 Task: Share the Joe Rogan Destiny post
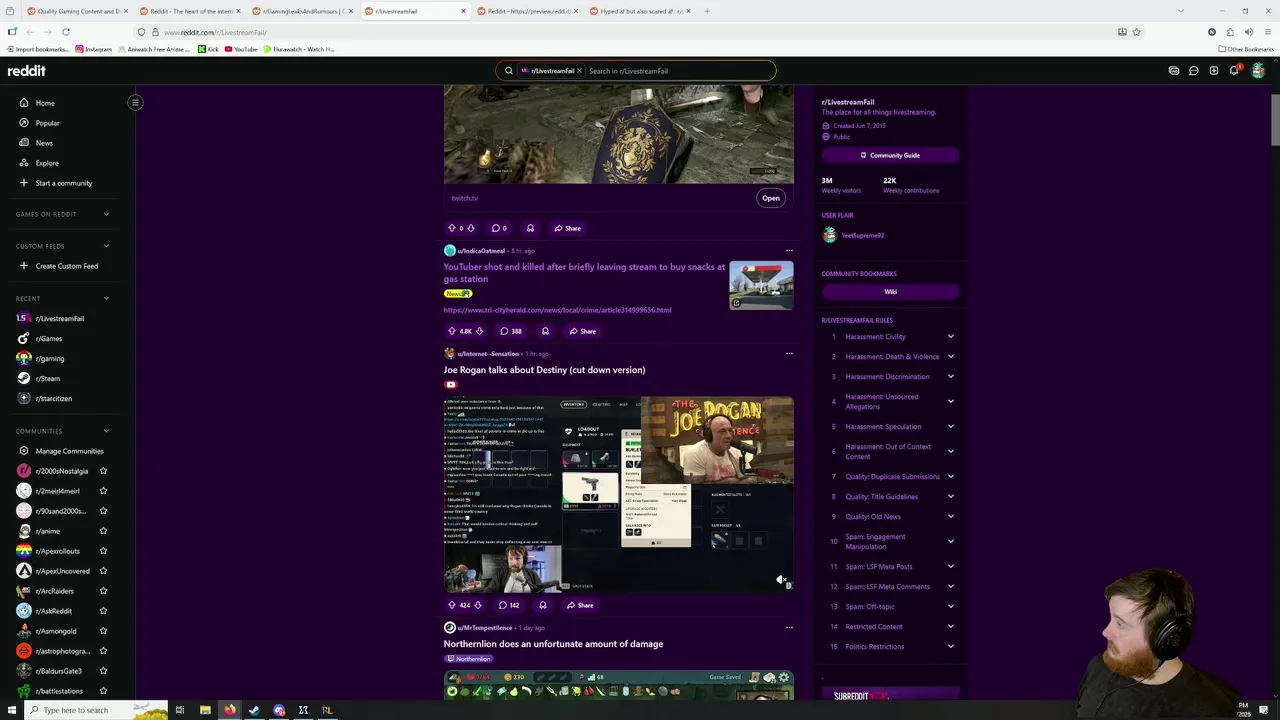[x=580, y=605]
